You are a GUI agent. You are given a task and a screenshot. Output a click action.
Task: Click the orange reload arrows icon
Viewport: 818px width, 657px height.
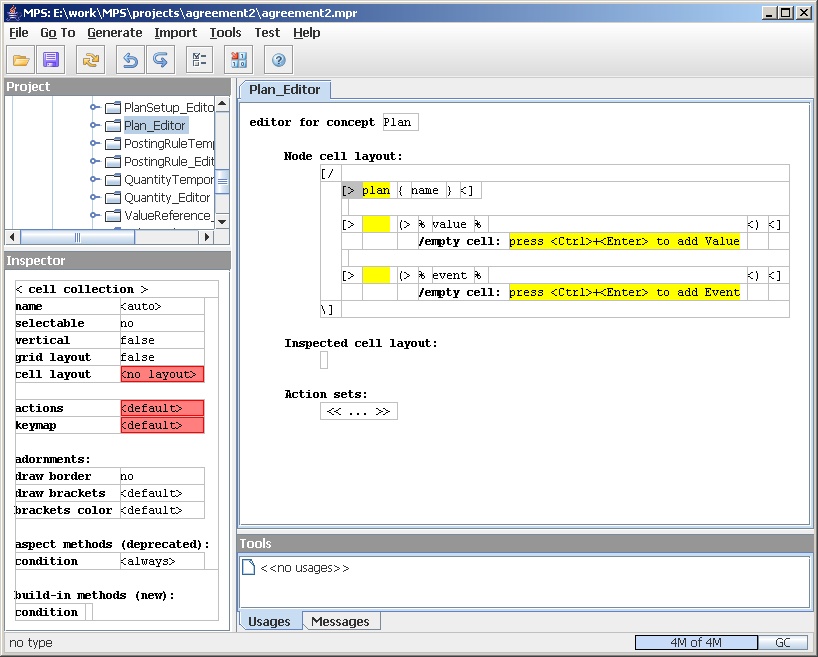click(91, 60)
